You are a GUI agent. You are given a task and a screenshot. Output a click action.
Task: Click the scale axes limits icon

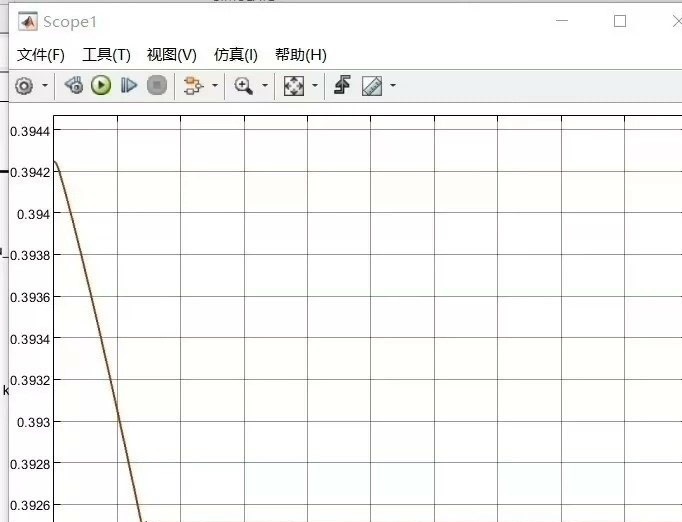point(294,86)
